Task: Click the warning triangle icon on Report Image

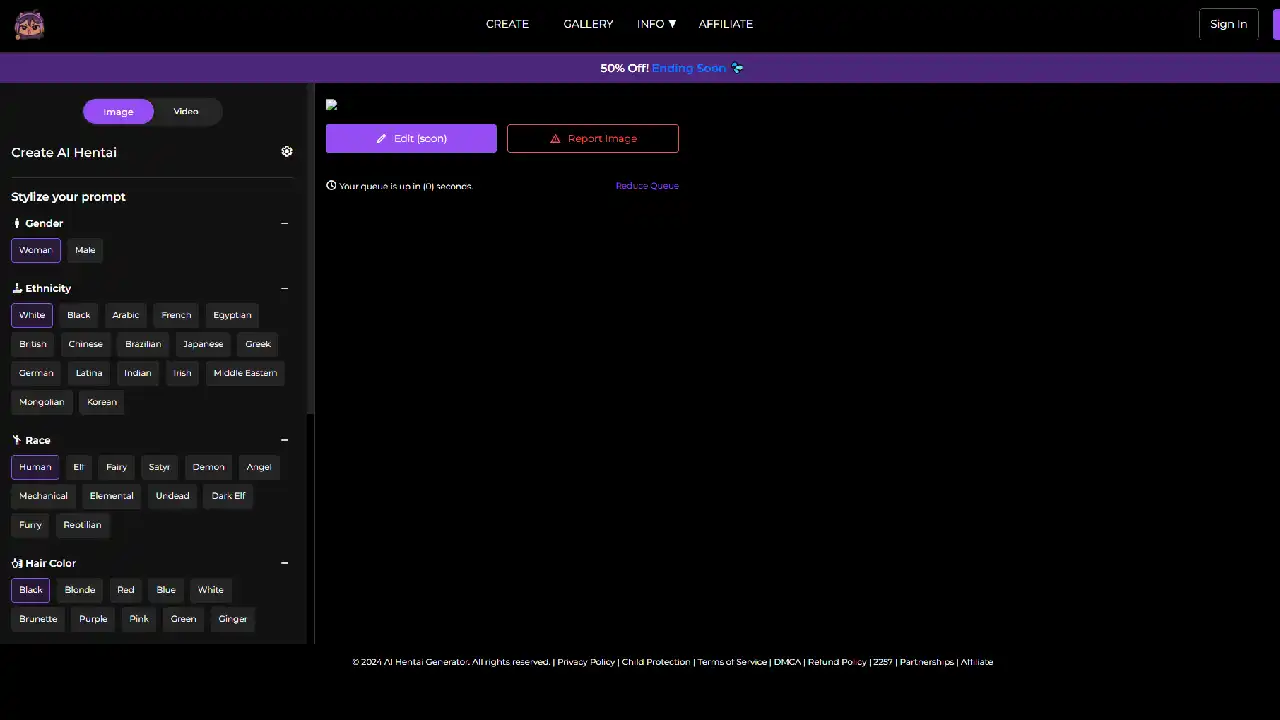Action: click(x=555, y=139)
